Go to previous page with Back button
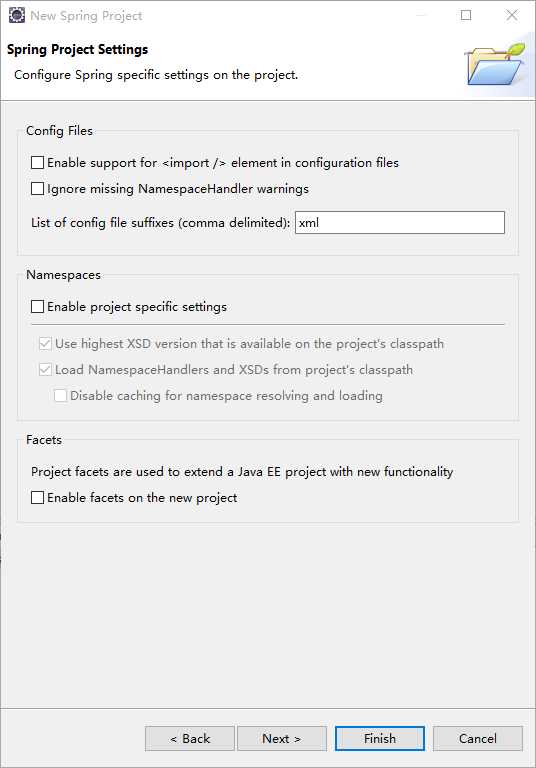536x768 pixels. click(x=190, y=738)
